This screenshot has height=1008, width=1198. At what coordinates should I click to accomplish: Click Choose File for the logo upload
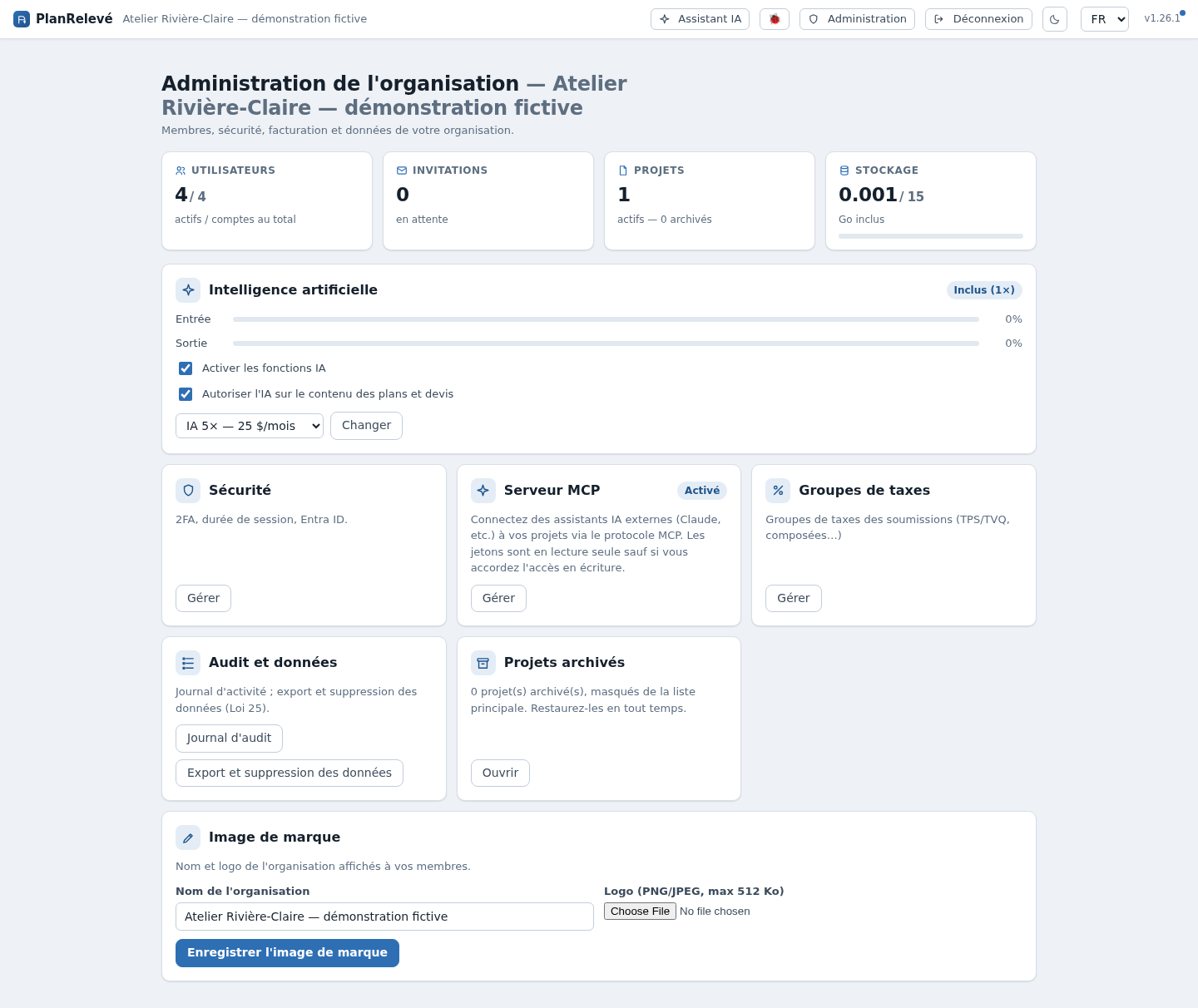[x=640, y=912]
